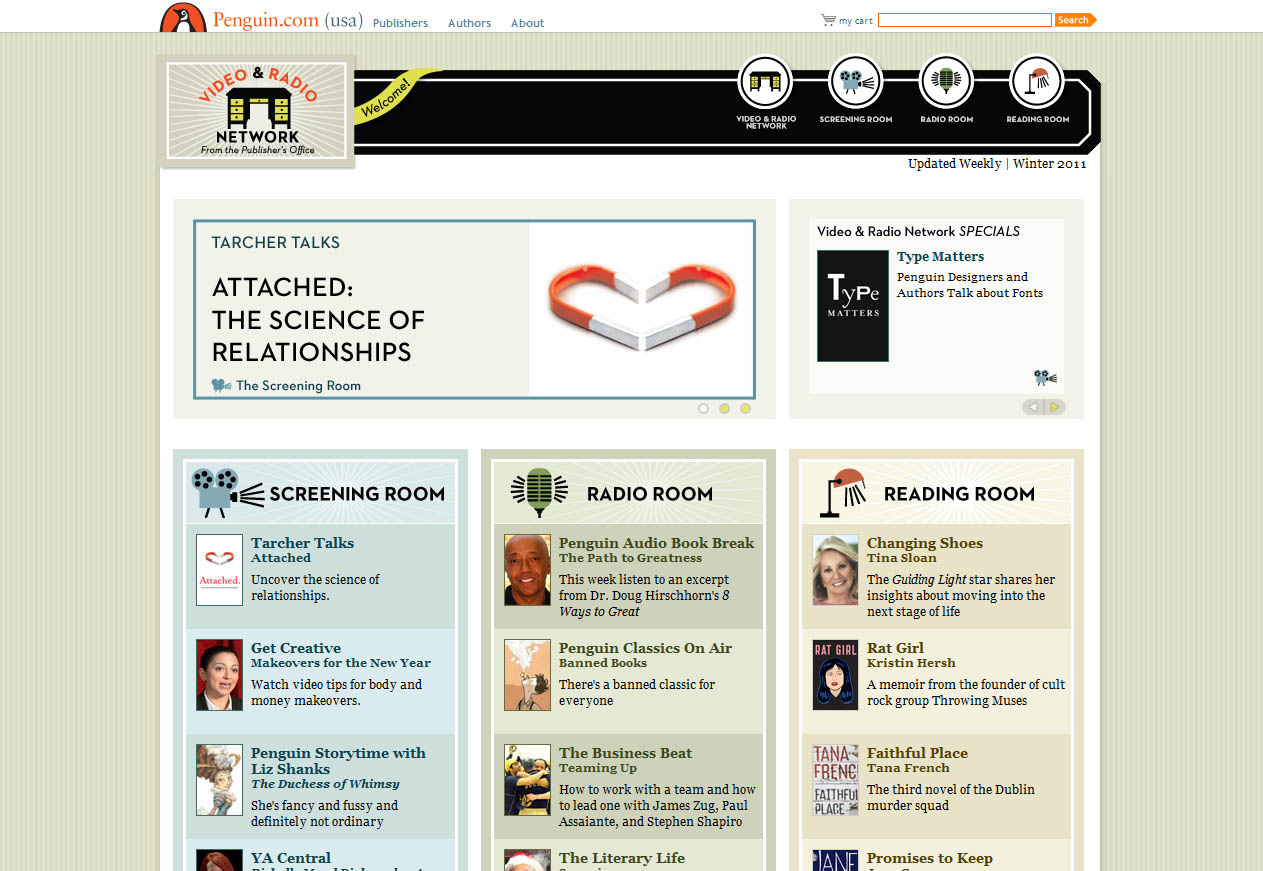Click the Get Creative presenter thumbnail
1263x871 pixels.
(219, 675)
